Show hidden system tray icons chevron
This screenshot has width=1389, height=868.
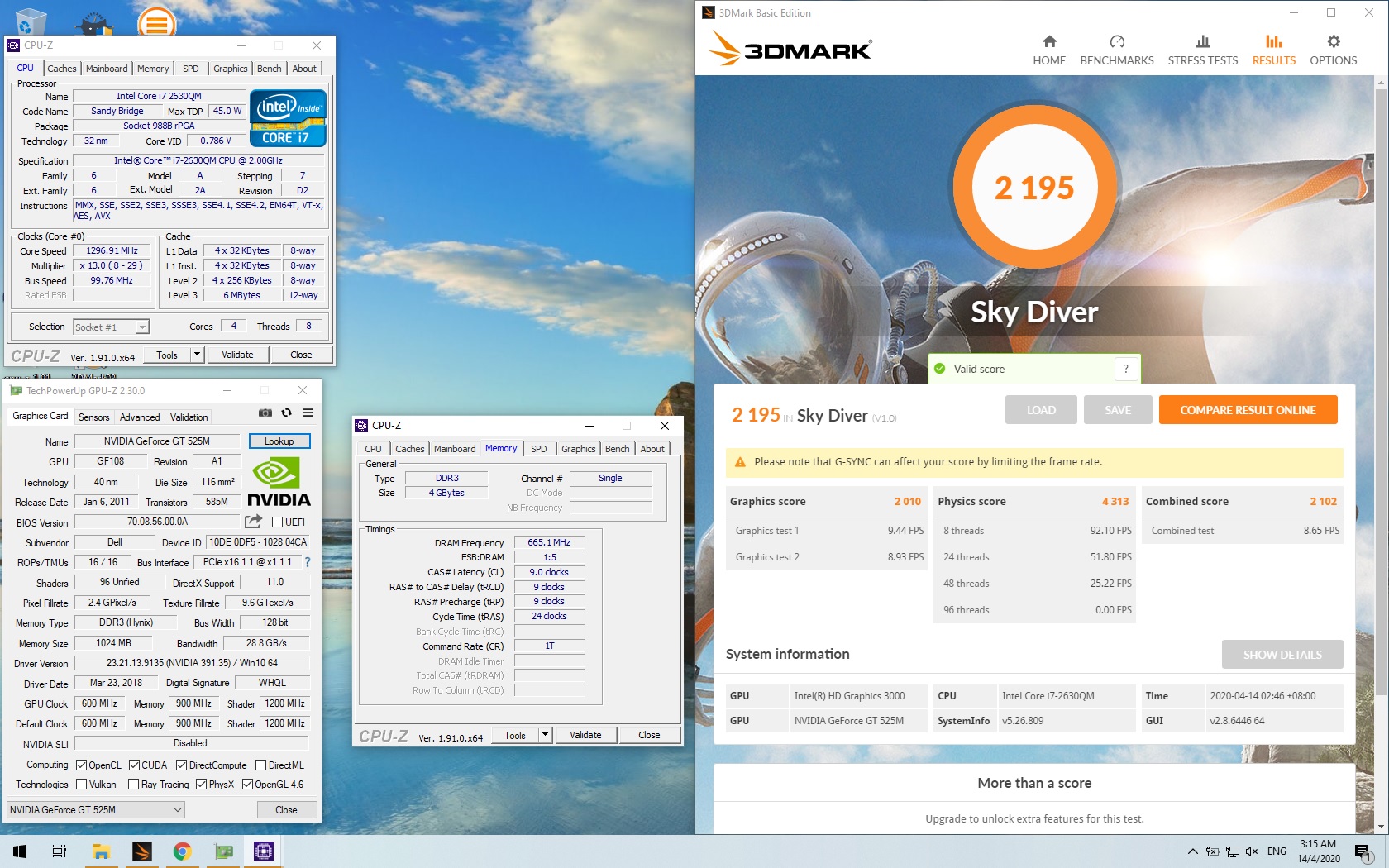point(1192,851)
